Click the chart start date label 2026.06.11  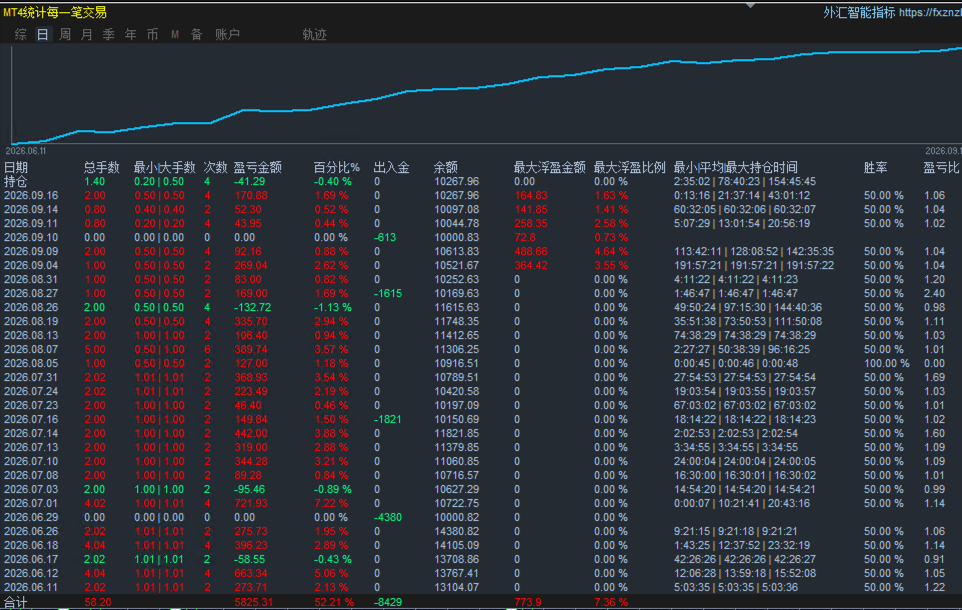[26, 151]
